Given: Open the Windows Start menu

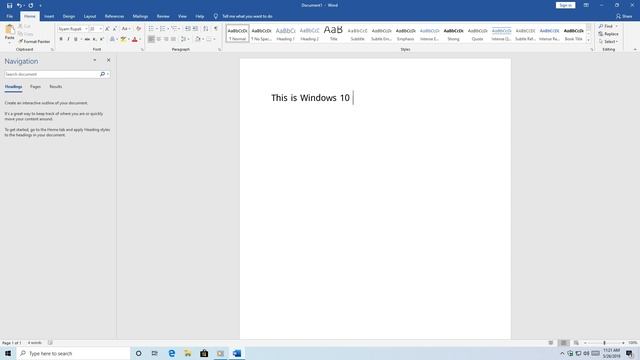Looking at the screenshot, I should coord(8,353).
